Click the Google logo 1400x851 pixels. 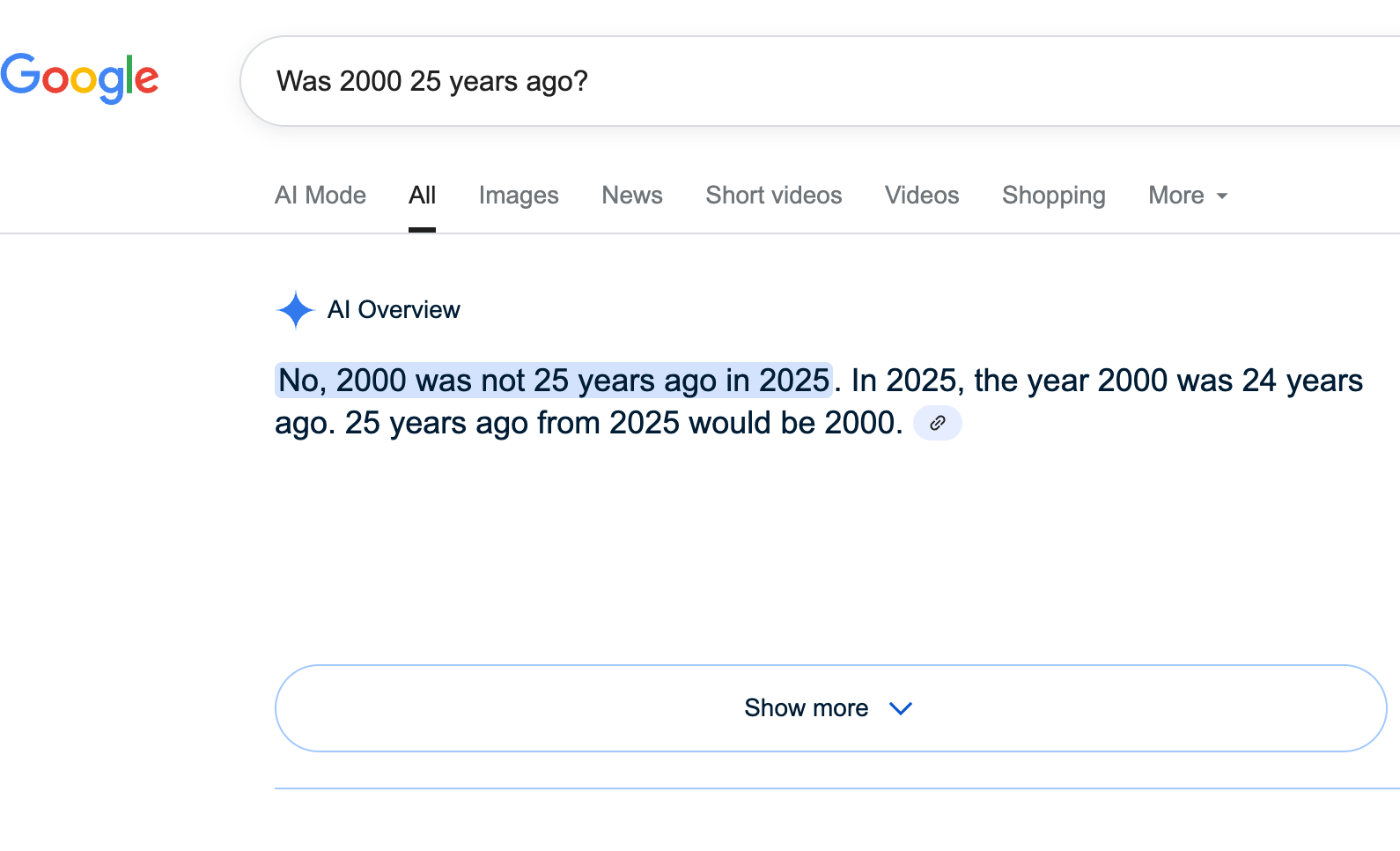(79, 78)
